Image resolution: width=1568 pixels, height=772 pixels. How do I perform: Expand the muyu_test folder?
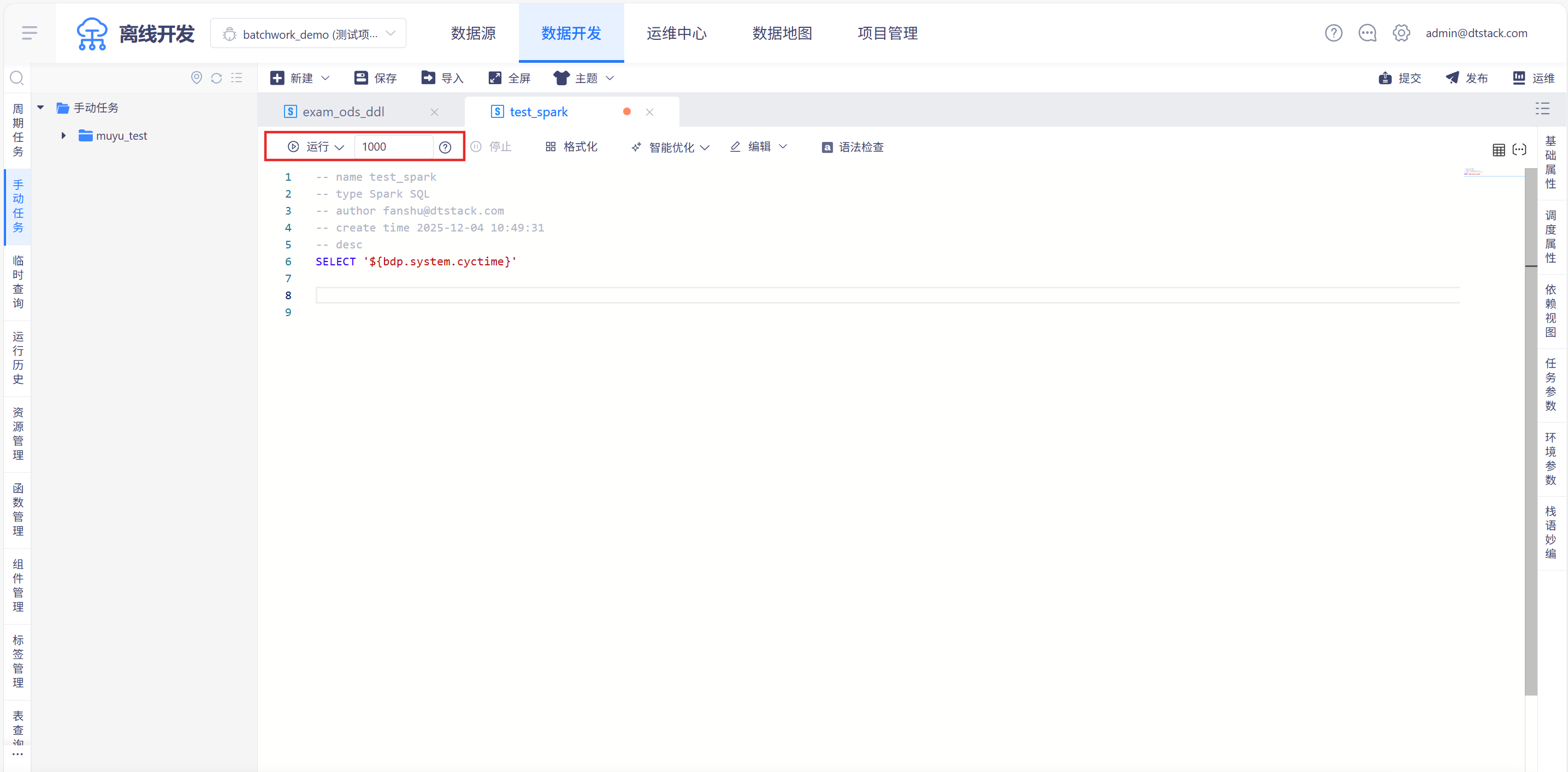pos(63,135)
